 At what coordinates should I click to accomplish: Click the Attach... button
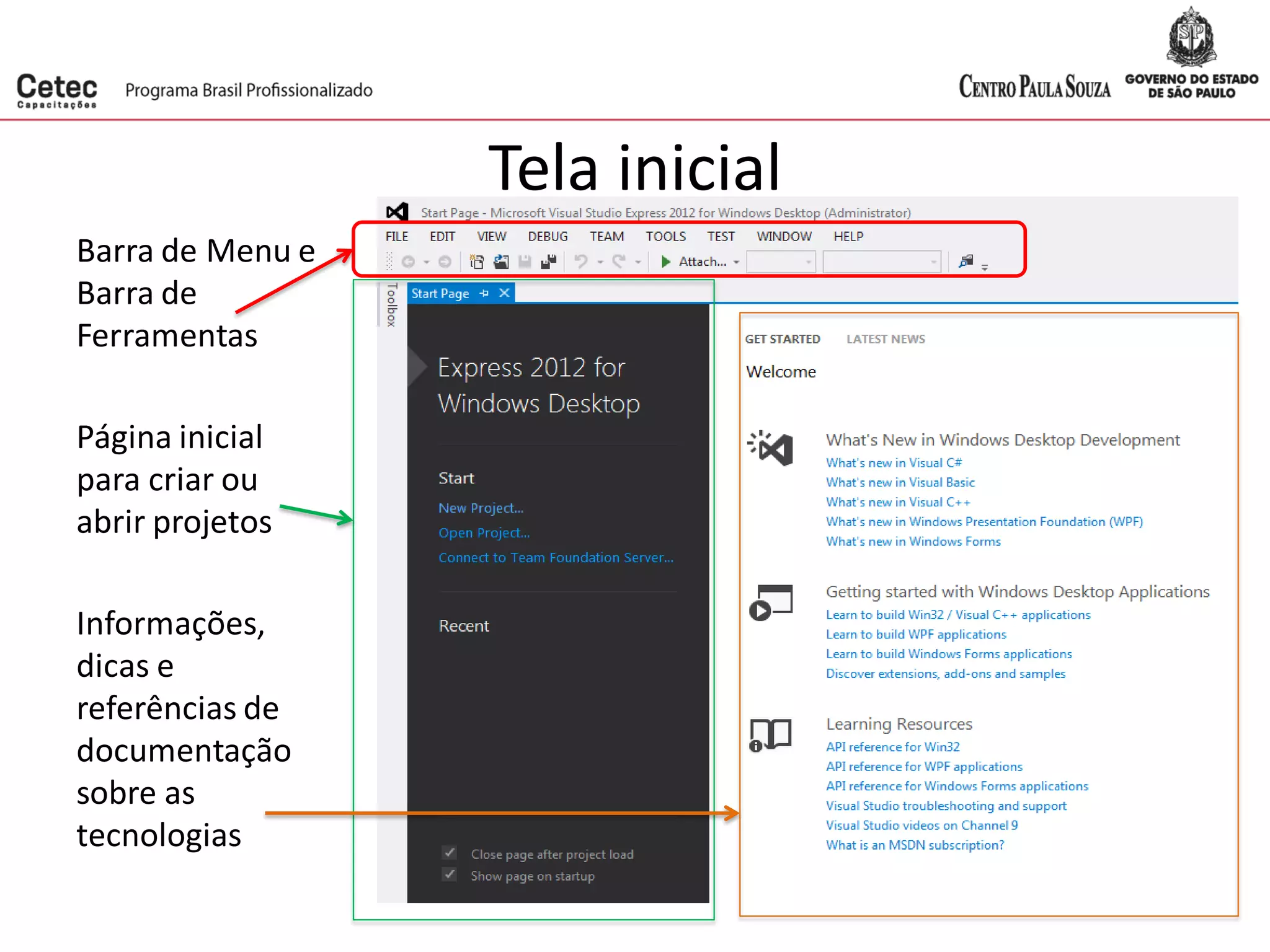pos(703,262)
